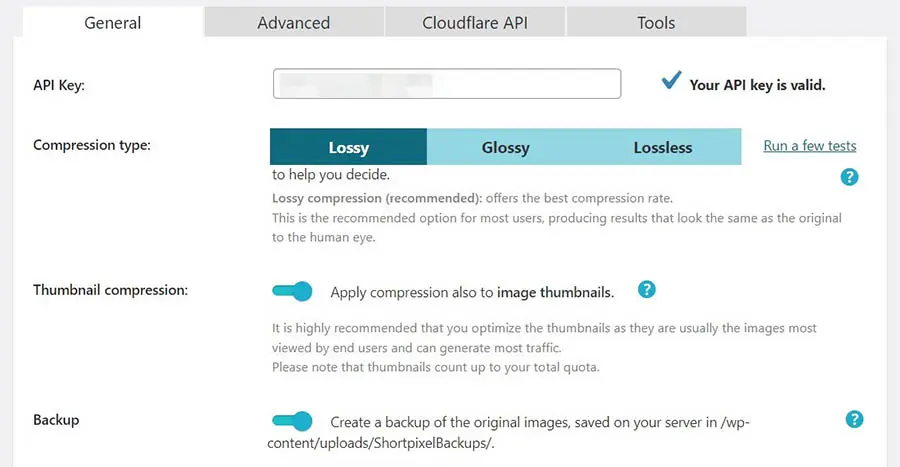Screen dimensions: 900x467
Task: Open the Advanced tab
Action: (x=293, y=22)
